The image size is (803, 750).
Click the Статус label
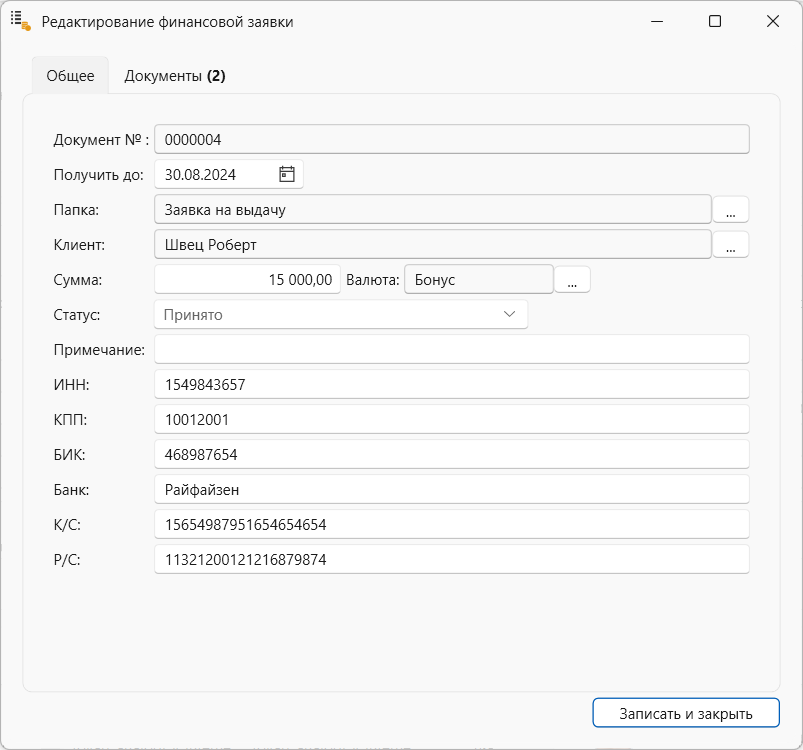pos(77,314)
